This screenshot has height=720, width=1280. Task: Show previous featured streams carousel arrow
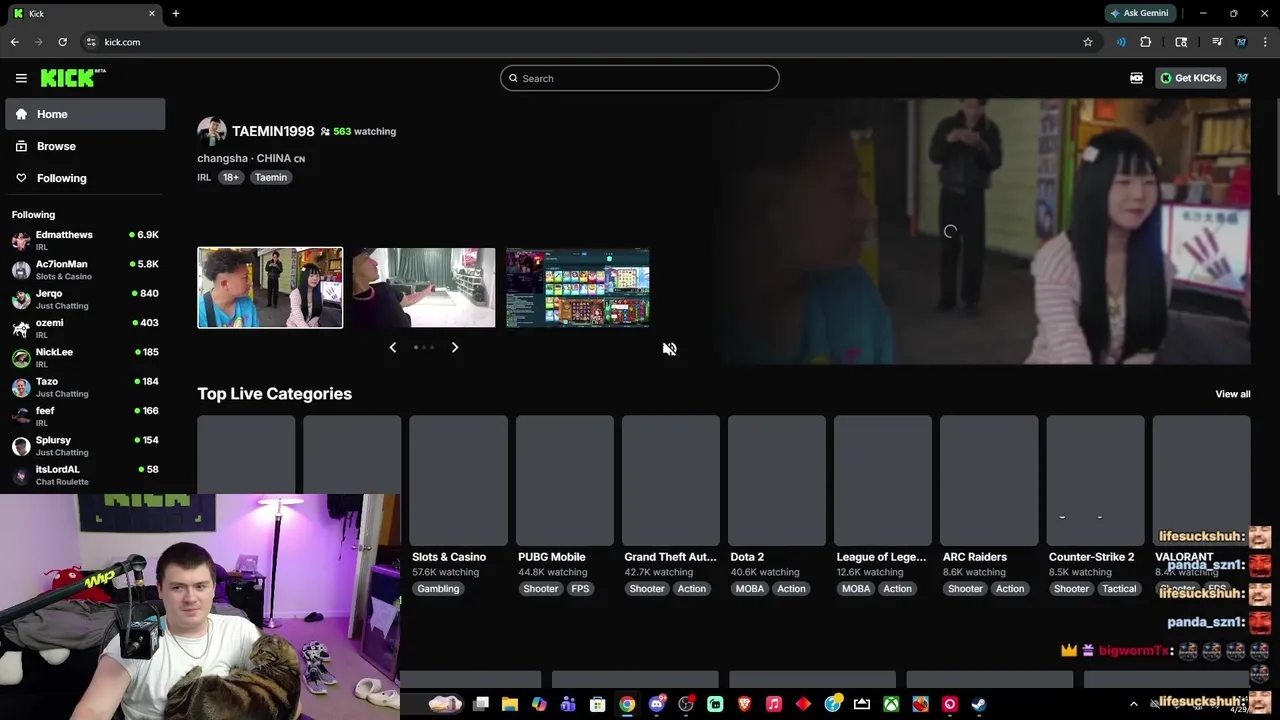click(392, 347)
